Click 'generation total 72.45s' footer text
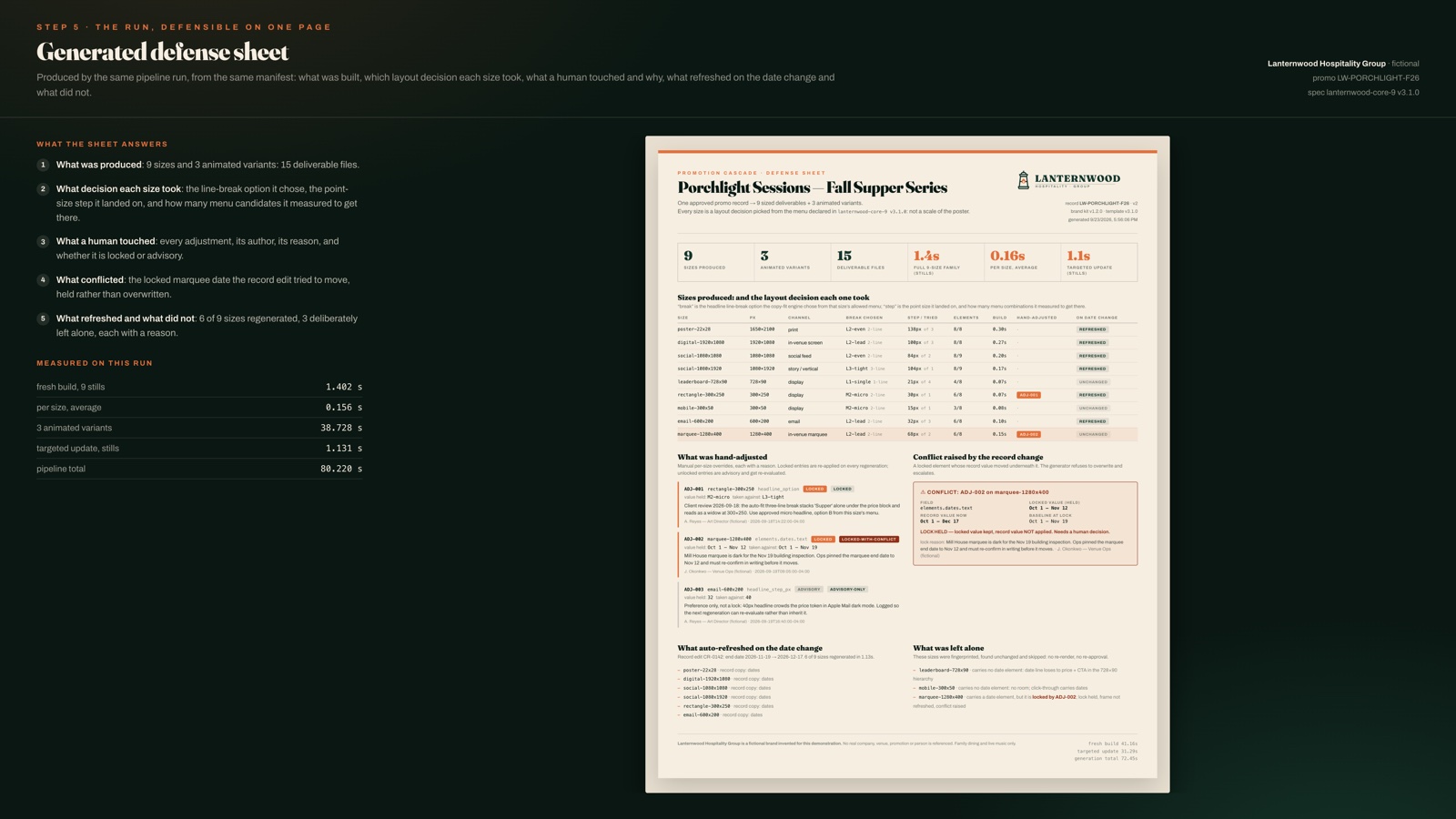This screenshot has width=1456, height=819. (x=1106, y=759)
